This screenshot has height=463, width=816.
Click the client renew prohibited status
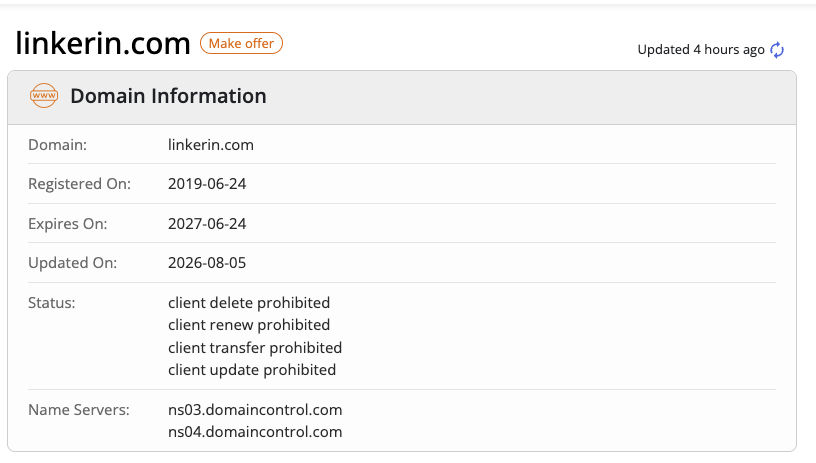coord(249,325)
